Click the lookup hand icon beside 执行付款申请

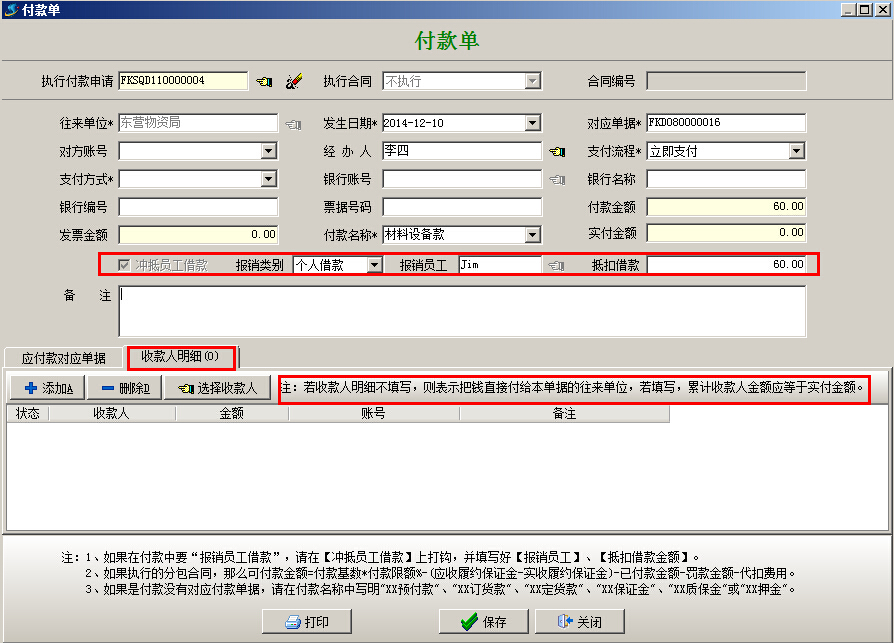[x=264, y=81]
